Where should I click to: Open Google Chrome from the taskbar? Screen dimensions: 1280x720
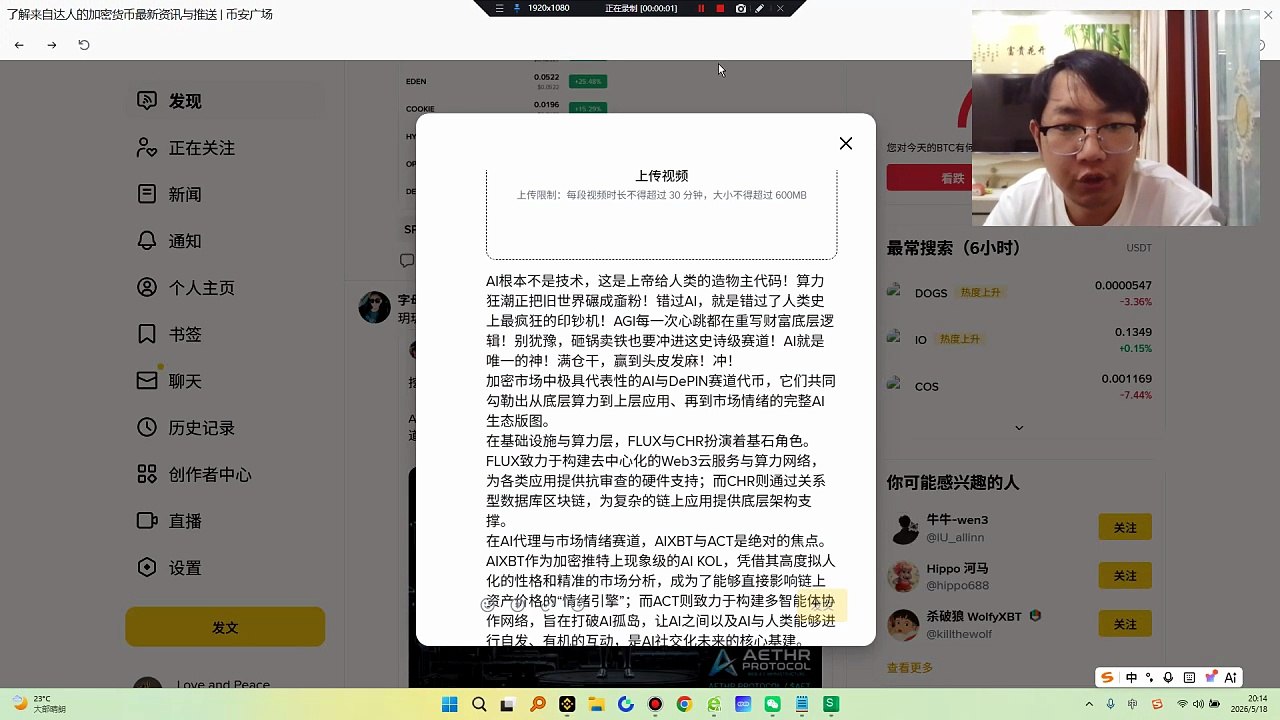coord(684,704)
